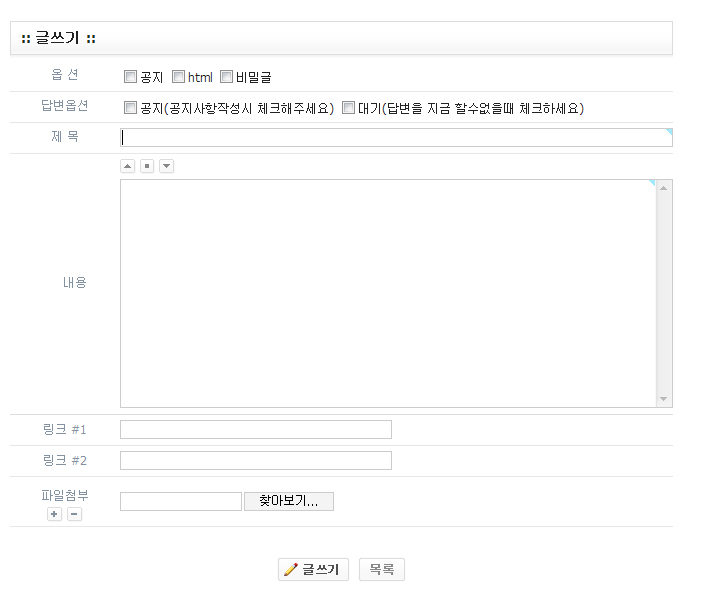Check 공지(공지사항작성시 체크해주세요) checkbox
This screenshot has width=709, height=589.
pyautogui.click(x=130, y=108)
